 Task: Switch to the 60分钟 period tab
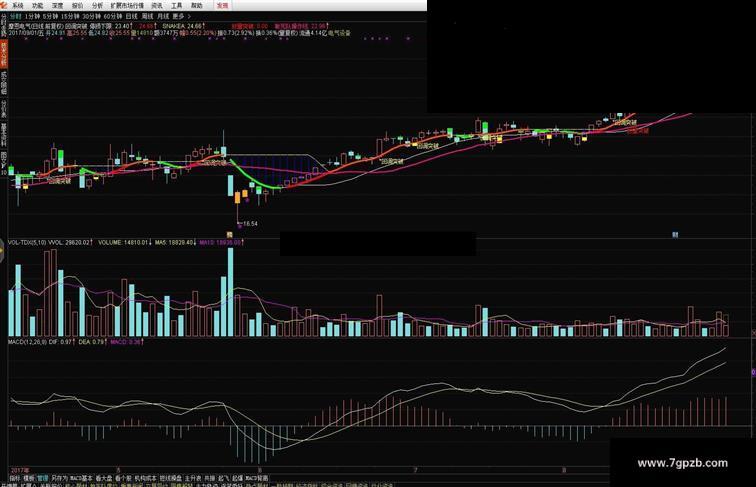point(112,16)
